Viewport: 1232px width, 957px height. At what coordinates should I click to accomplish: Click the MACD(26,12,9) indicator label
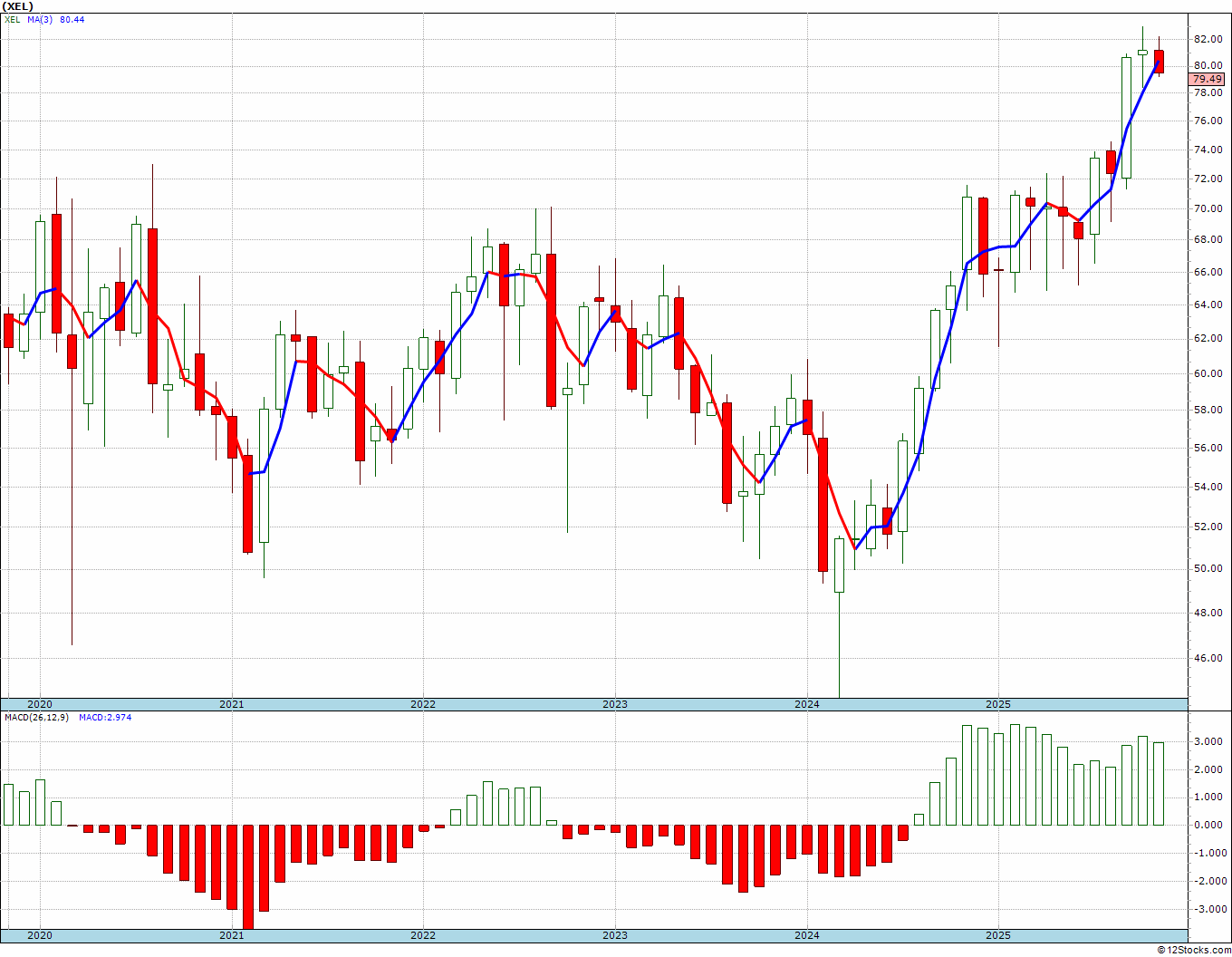[x=36, y=718]
